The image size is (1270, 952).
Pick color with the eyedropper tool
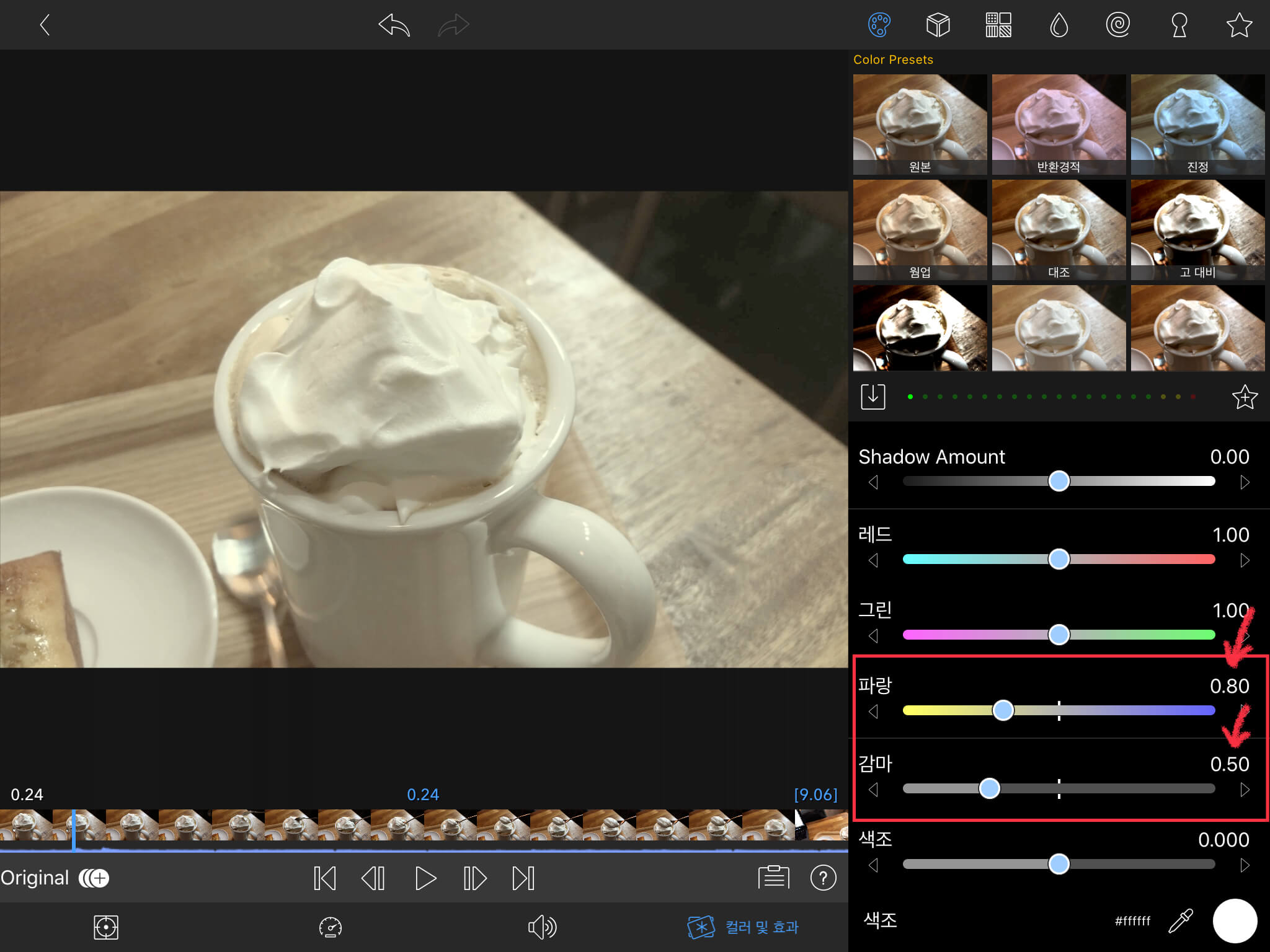(1181, 921)
